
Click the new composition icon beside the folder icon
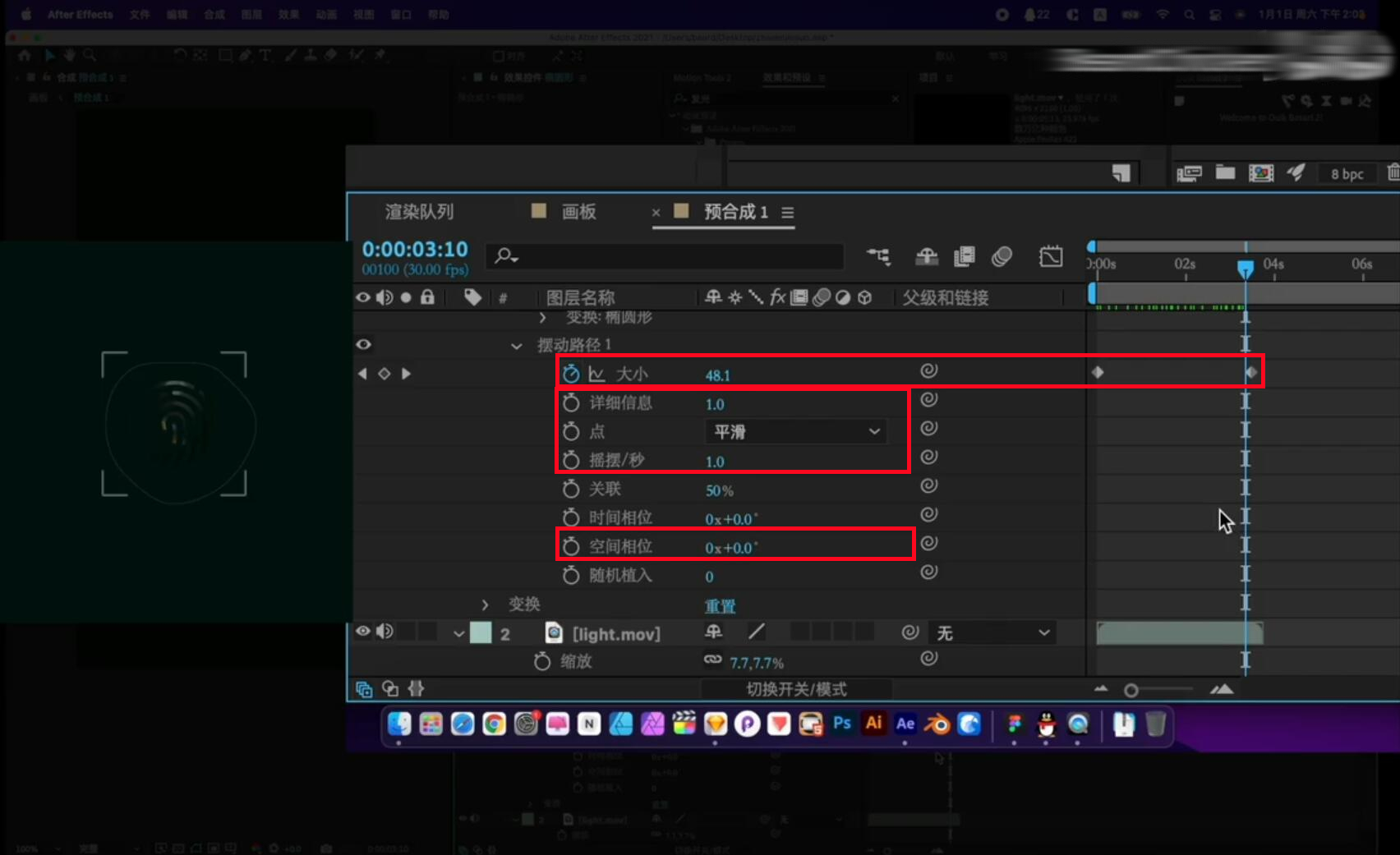1261,172
